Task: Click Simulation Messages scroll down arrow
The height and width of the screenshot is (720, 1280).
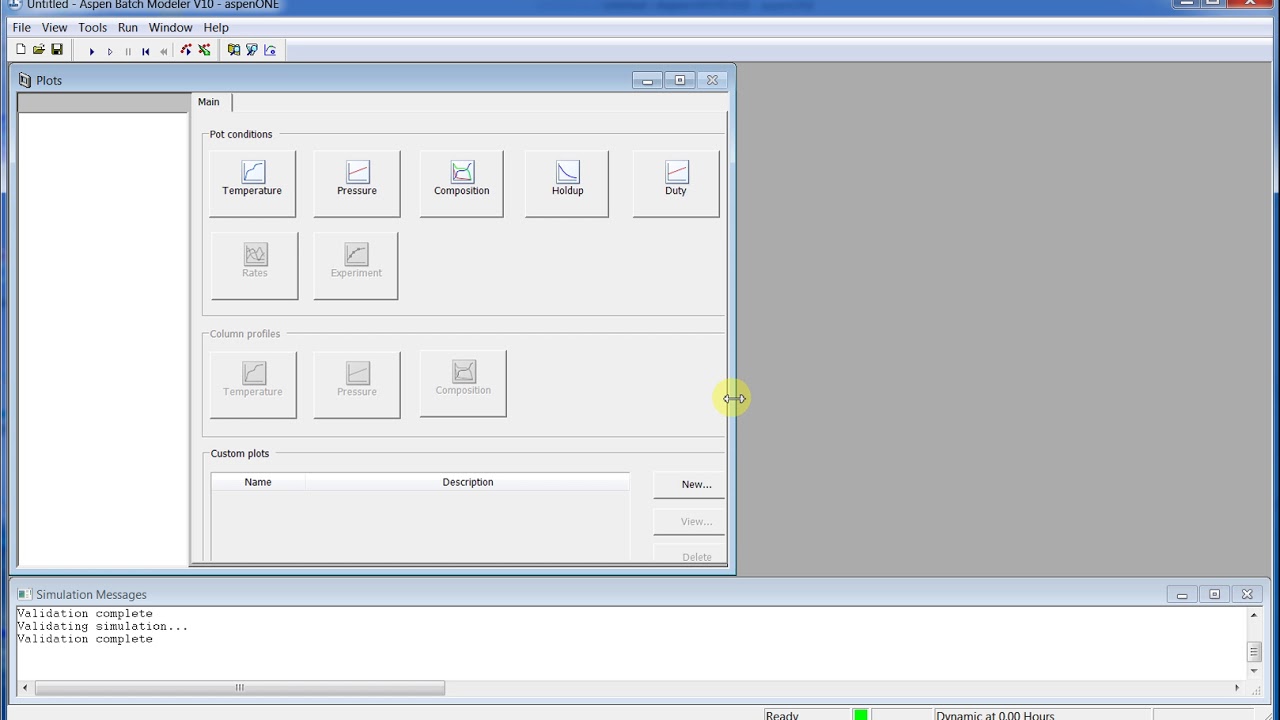Action: coord(1253,671)
